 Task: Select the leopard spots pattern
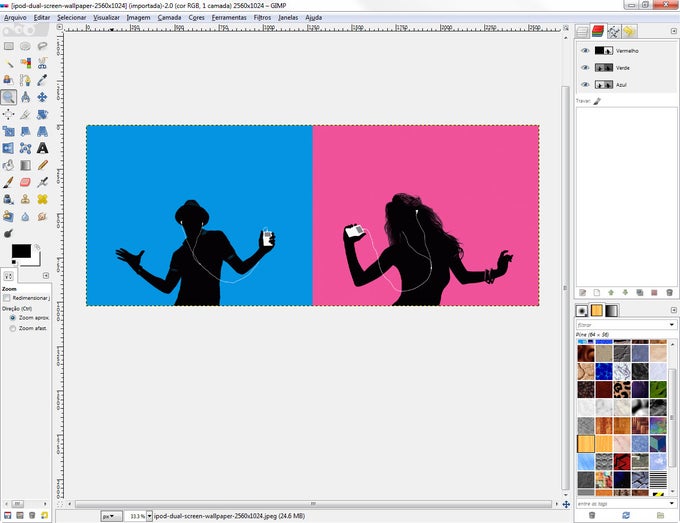(x=622, y=389)
